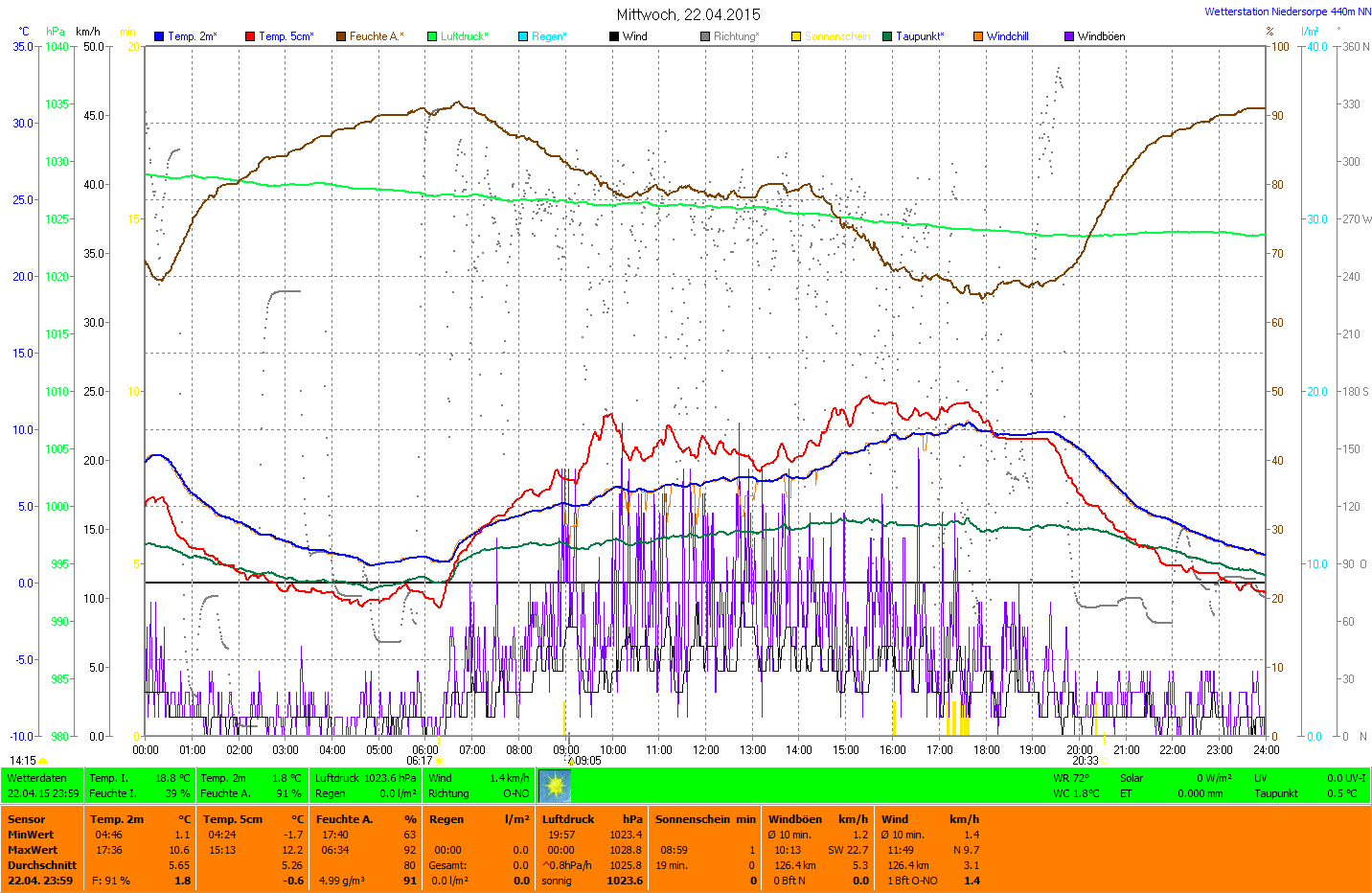Select the Wetterdaten cell in green bar
Screen dimensions: 1372x893
37,778
